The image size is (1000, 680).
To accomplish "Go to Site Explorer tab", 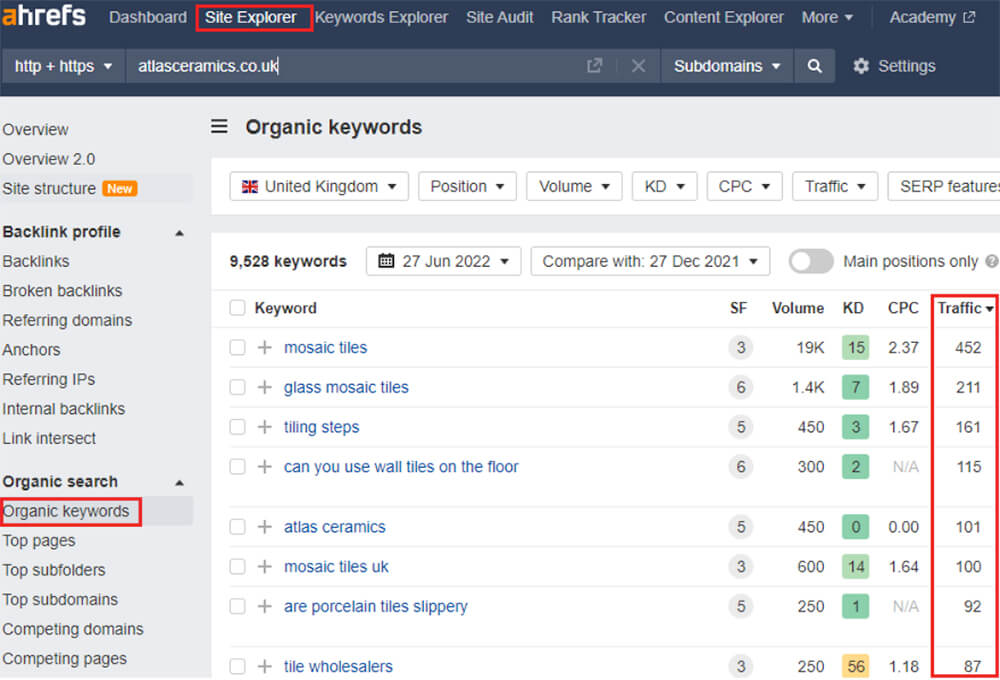I will point(251,17).
